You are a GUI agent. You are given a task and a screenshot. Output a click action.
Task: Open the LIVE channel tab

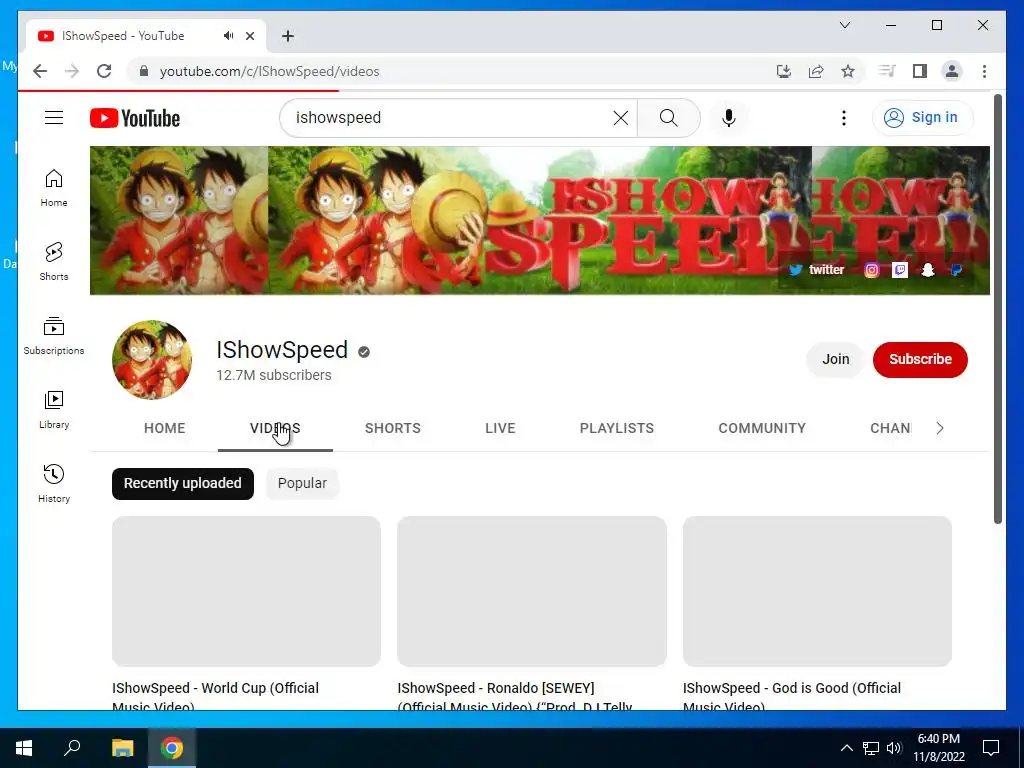point(500,428)
